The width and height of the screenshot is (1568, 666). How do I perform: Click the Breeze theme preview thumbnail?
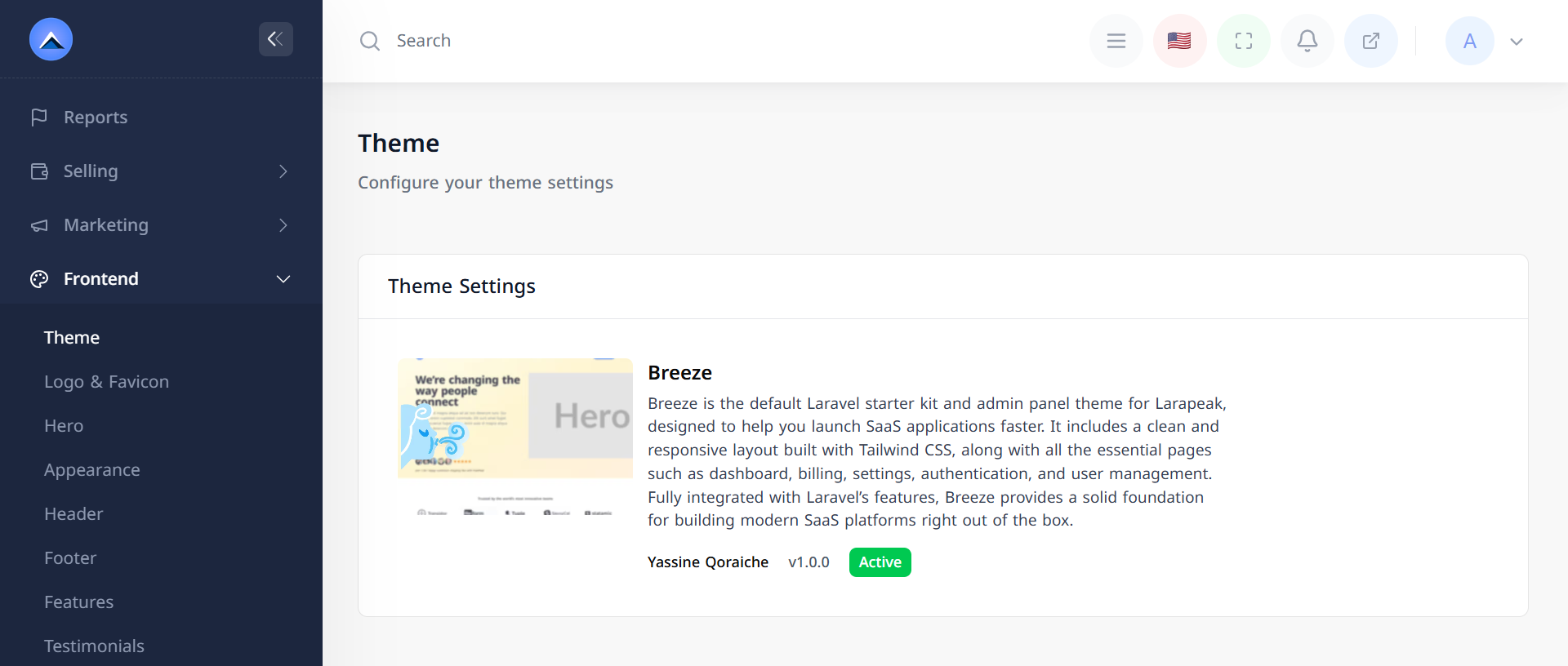click(x=514, y=437)
